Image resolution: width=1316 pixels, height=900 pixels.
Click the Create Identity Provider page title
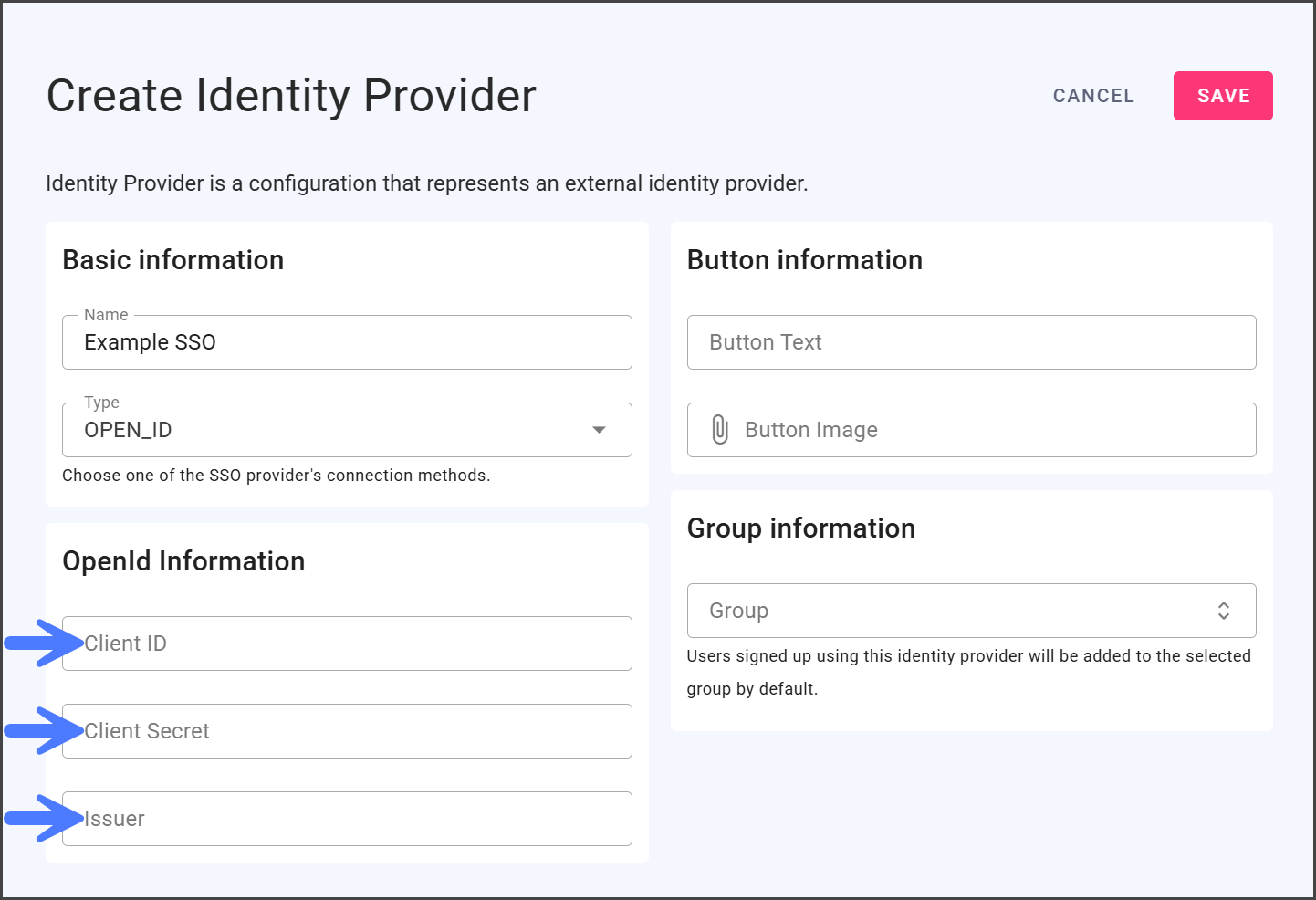291,96
